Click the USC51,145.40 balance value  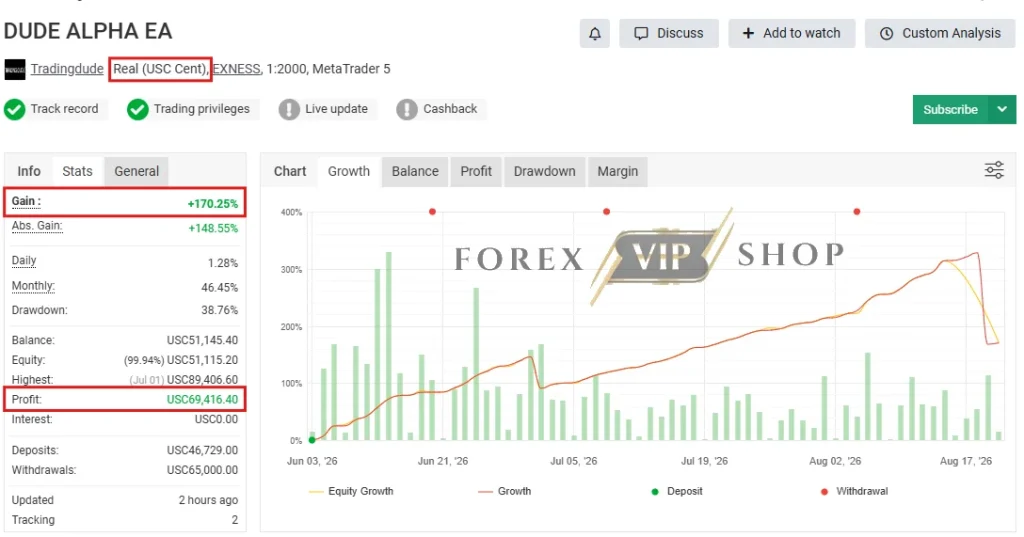[x=202, y=340]
